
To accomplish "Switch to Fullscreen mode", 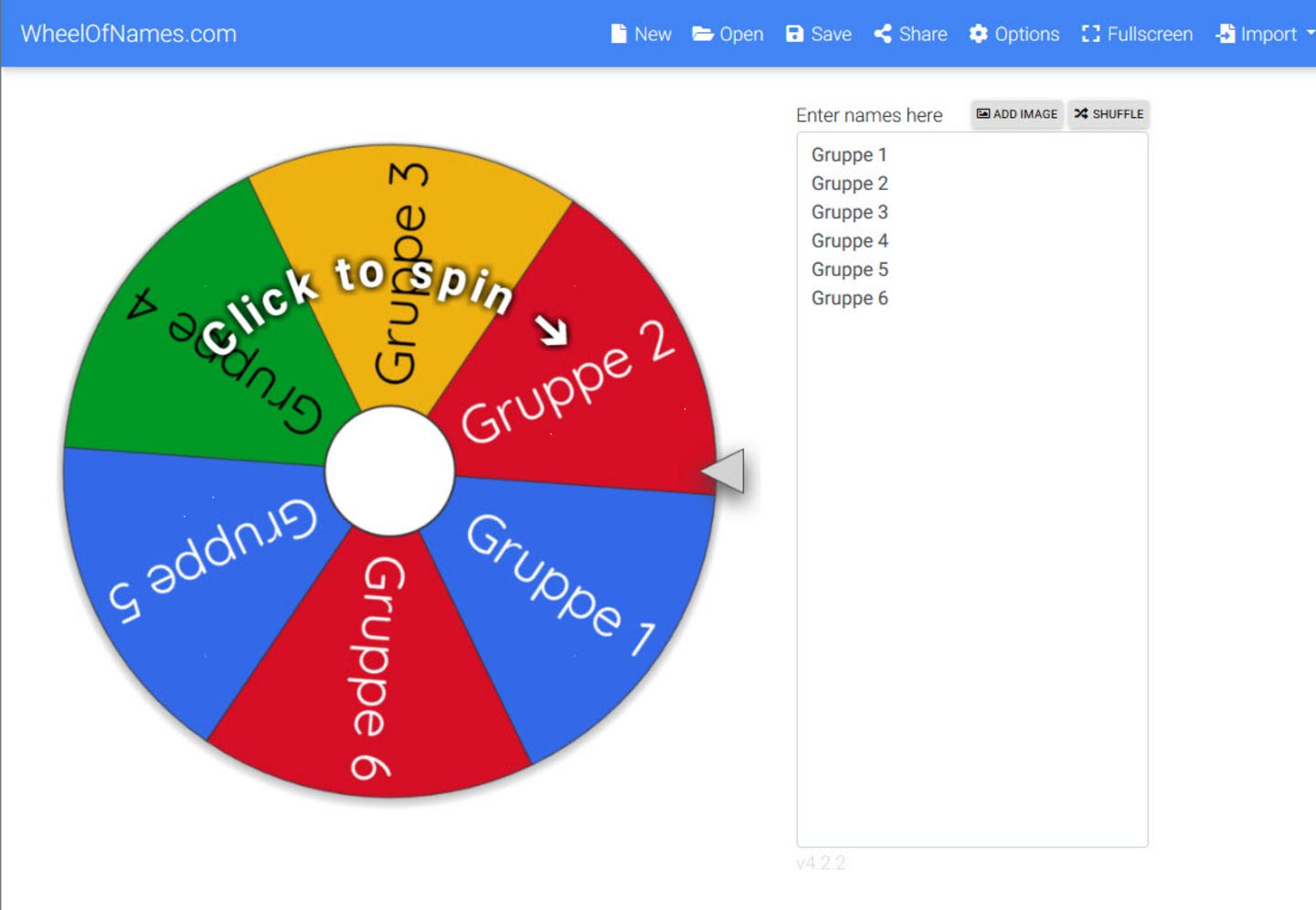I will [1138, 34].
